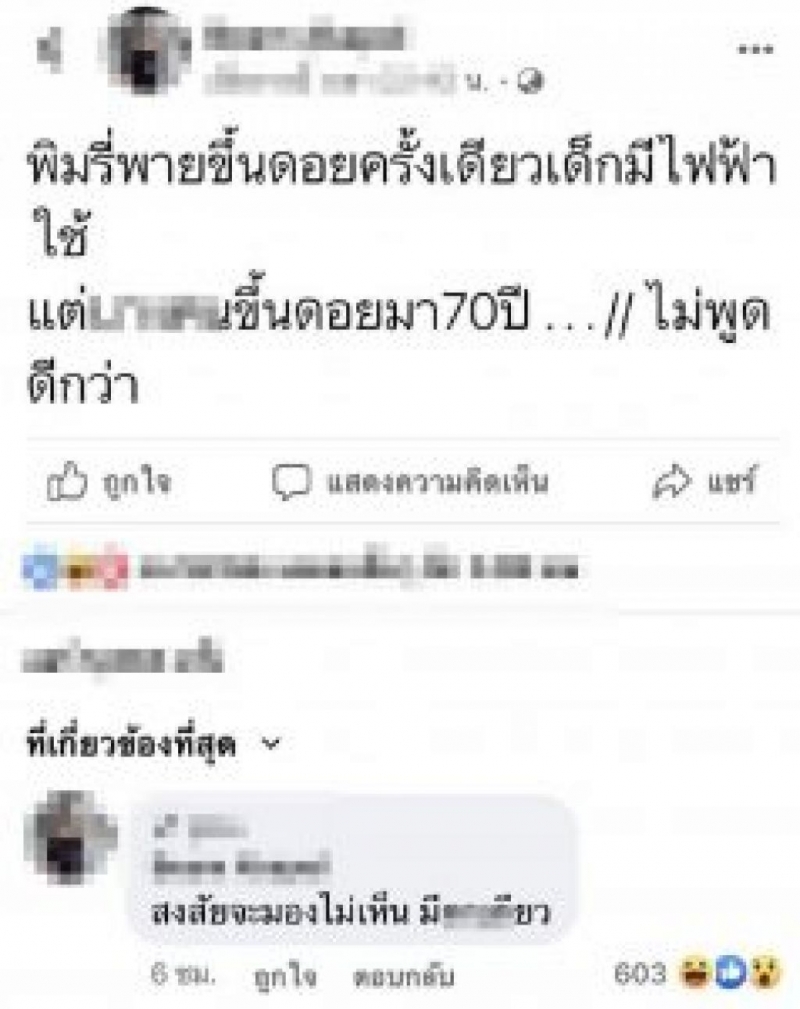Click the laughing emoji reaction on comment

[x=697, y=972]
